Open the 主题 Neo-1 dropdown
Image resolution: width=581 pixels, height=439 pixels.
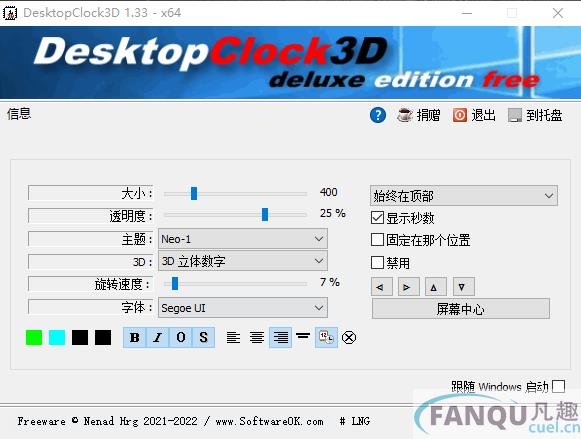pyautogui.click(x=243, y=239)
